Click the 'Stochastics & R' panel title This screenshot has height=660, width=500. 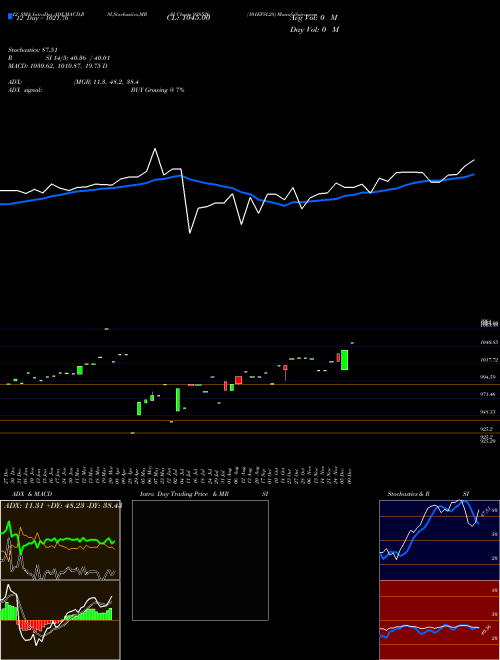click(408, 494)
